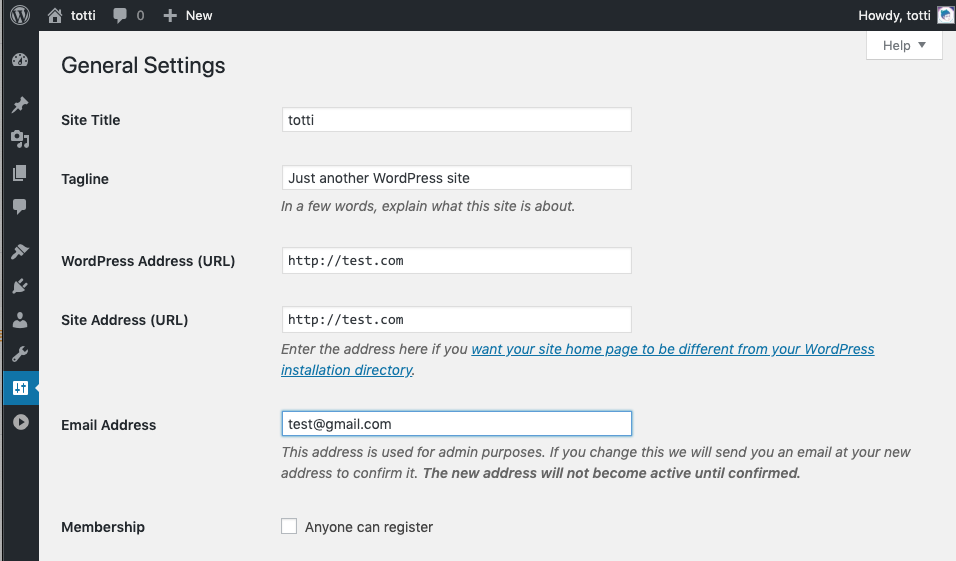
Task: Open the Howdy, totti account menu
Action: 905,15
